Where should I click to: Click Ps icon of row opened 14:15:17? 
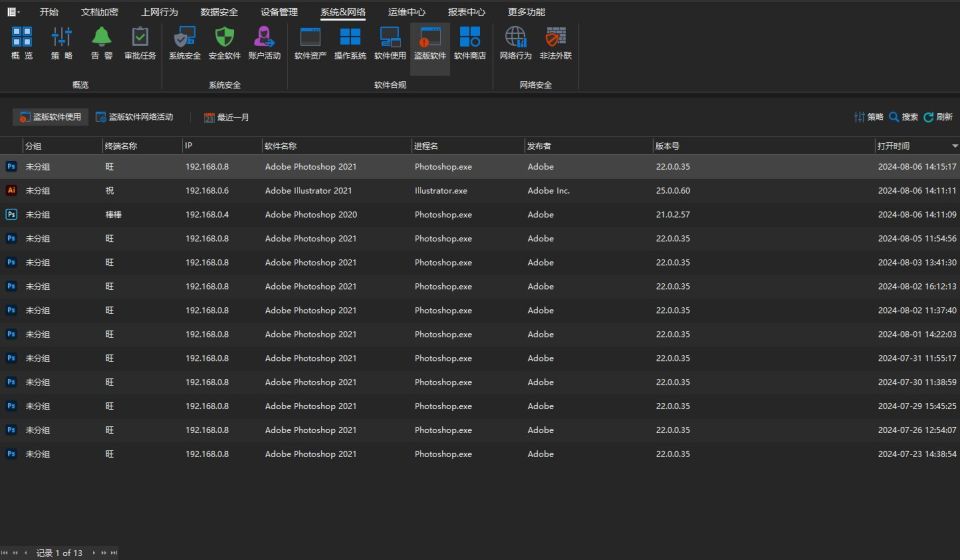[11, 166]
